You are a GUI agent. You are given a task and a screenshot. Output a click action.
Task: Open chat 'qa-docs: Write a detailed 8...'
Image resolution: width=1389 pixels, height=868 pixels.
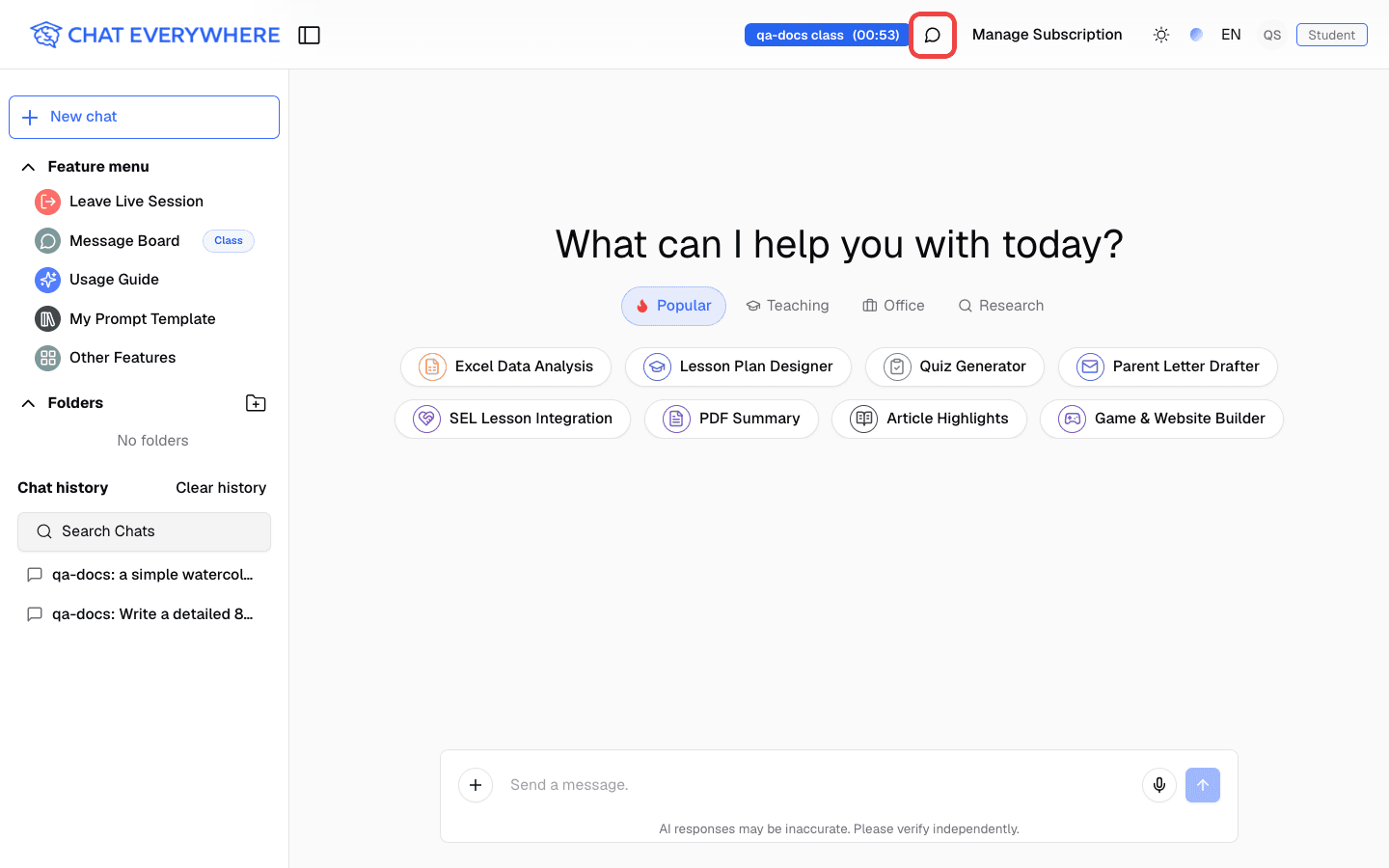(x=144, y=614)
